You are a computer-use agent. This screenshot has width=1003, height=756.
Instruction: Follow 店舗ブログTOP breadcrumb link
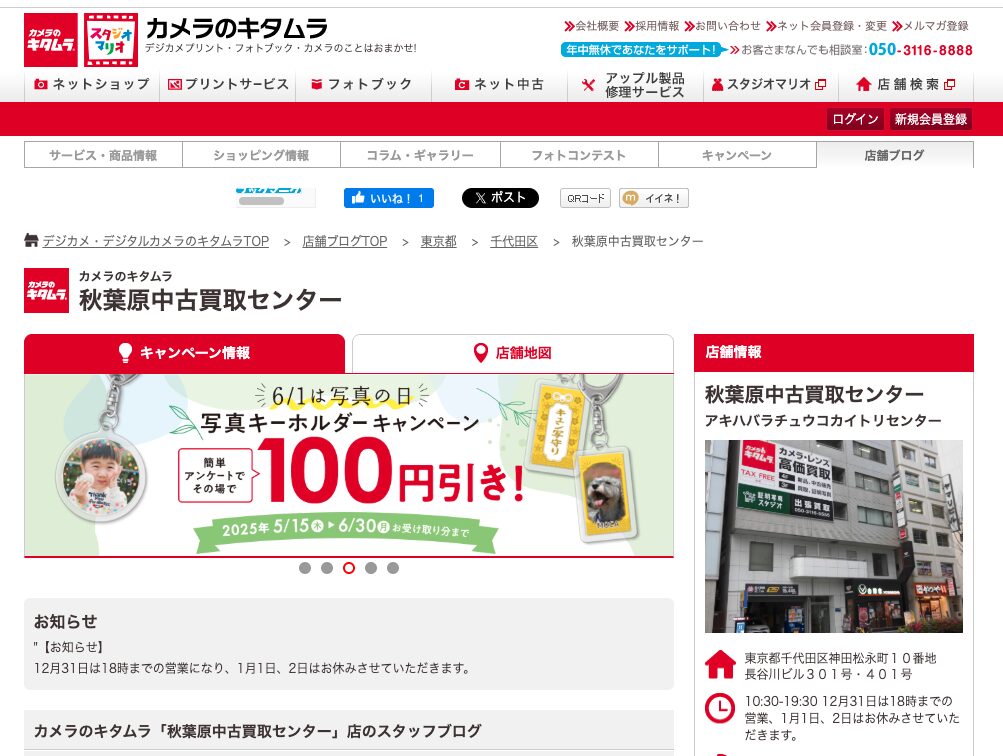(345, 241)
